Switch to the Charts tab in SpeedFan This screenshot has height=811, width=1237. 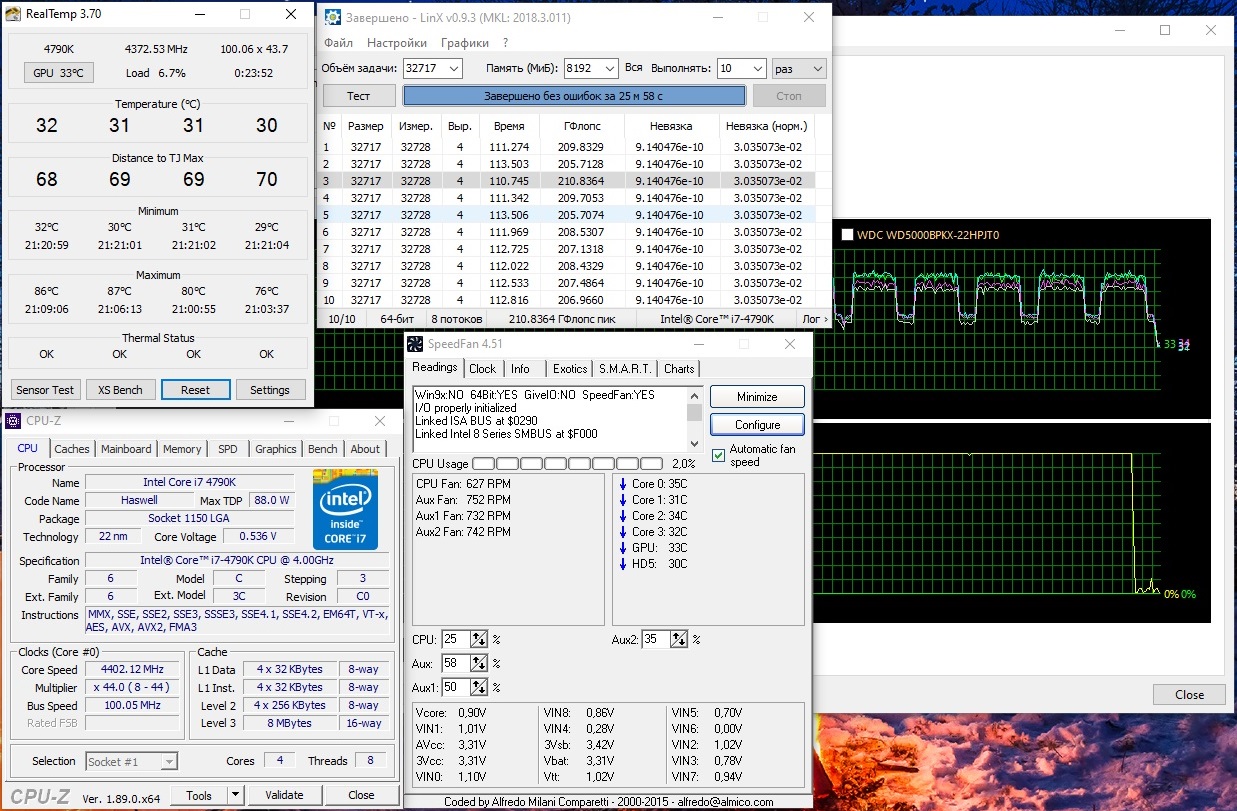coord(679,369)
